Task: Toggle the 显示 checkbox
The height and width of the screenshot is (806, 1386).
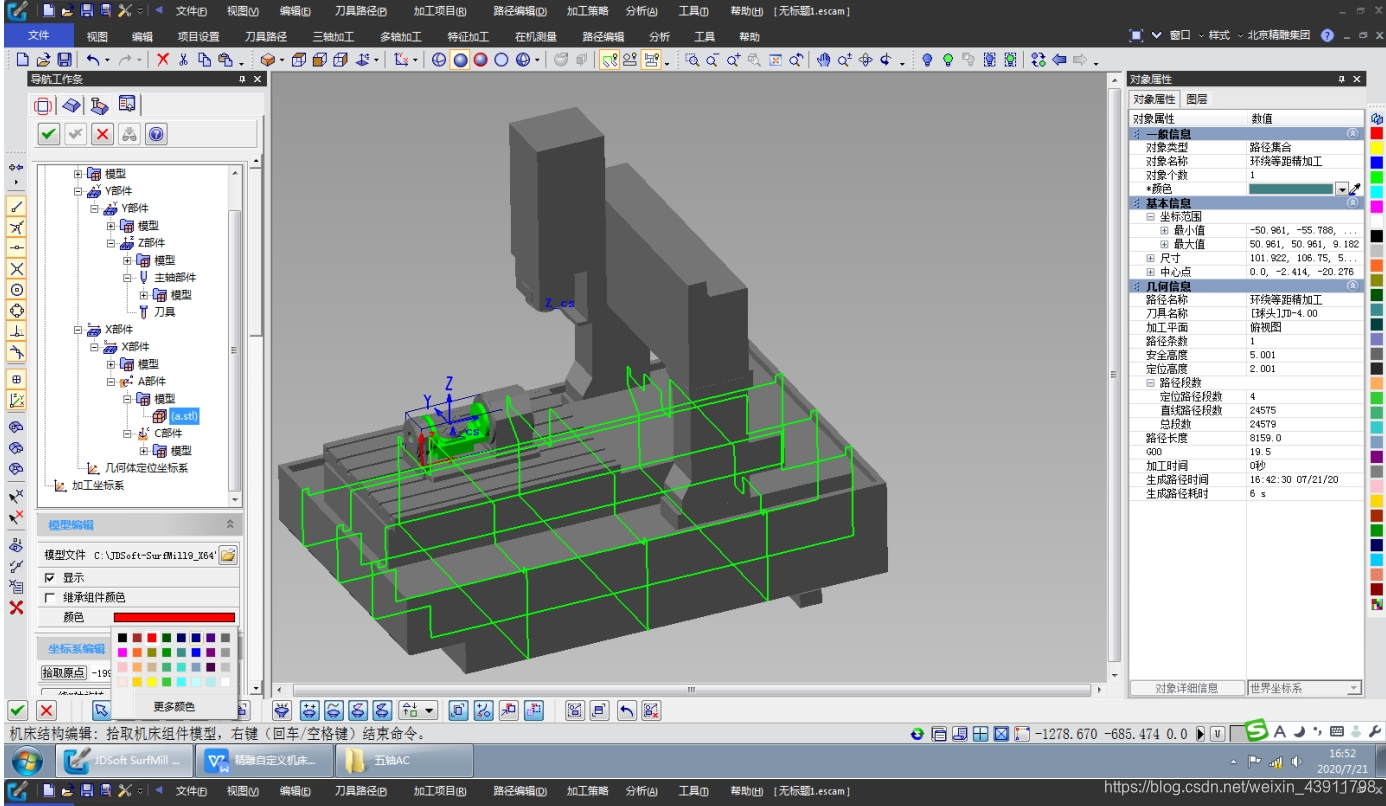Action: [50, 578]
